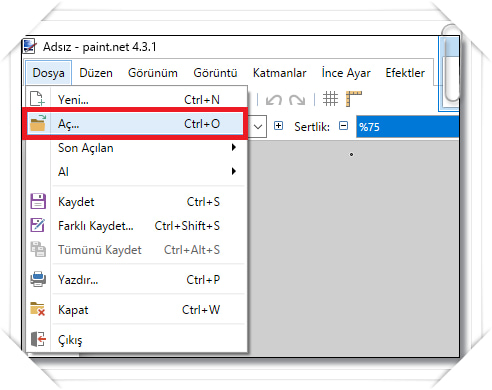Click the Sertlik %75 value field
The image size is (492, 390).
pyautogui.click(x=407, y=127)
